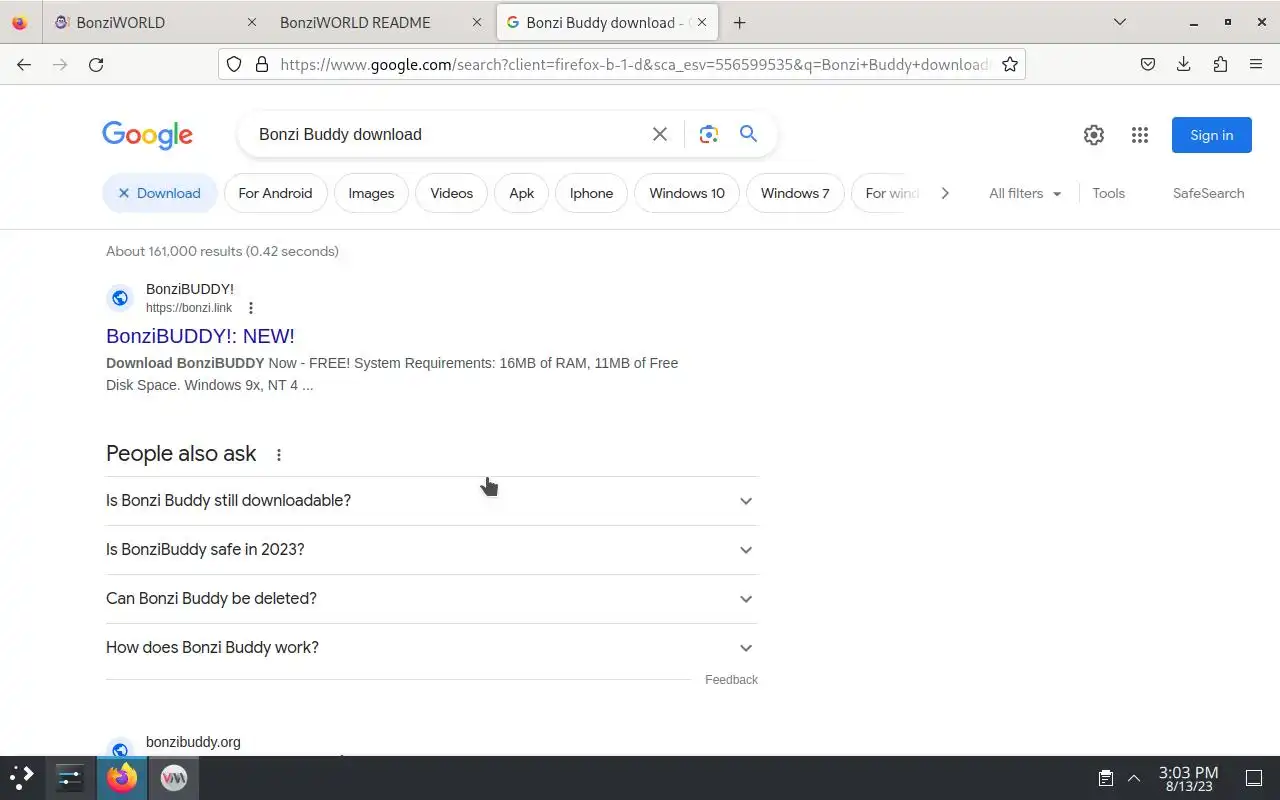The width and height of the screenshot is (1280, 800).
Task: Click the Sign in button
Action: coord(1212,135)
